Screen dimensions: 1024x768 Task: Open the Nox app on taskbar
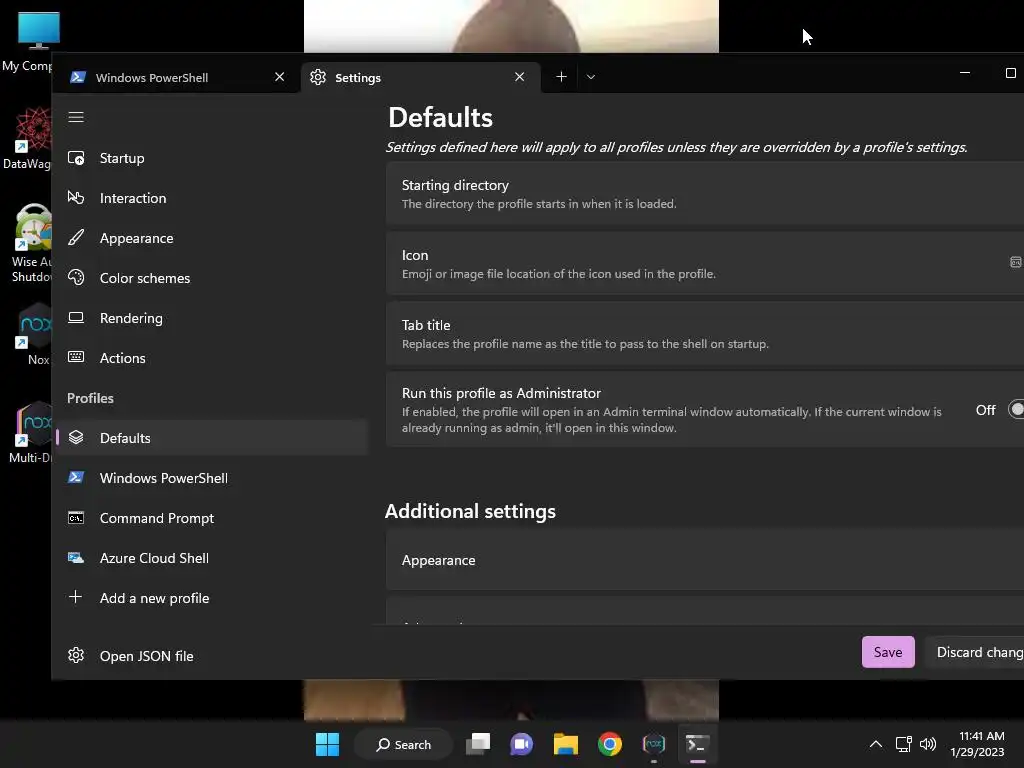point(654,744)
